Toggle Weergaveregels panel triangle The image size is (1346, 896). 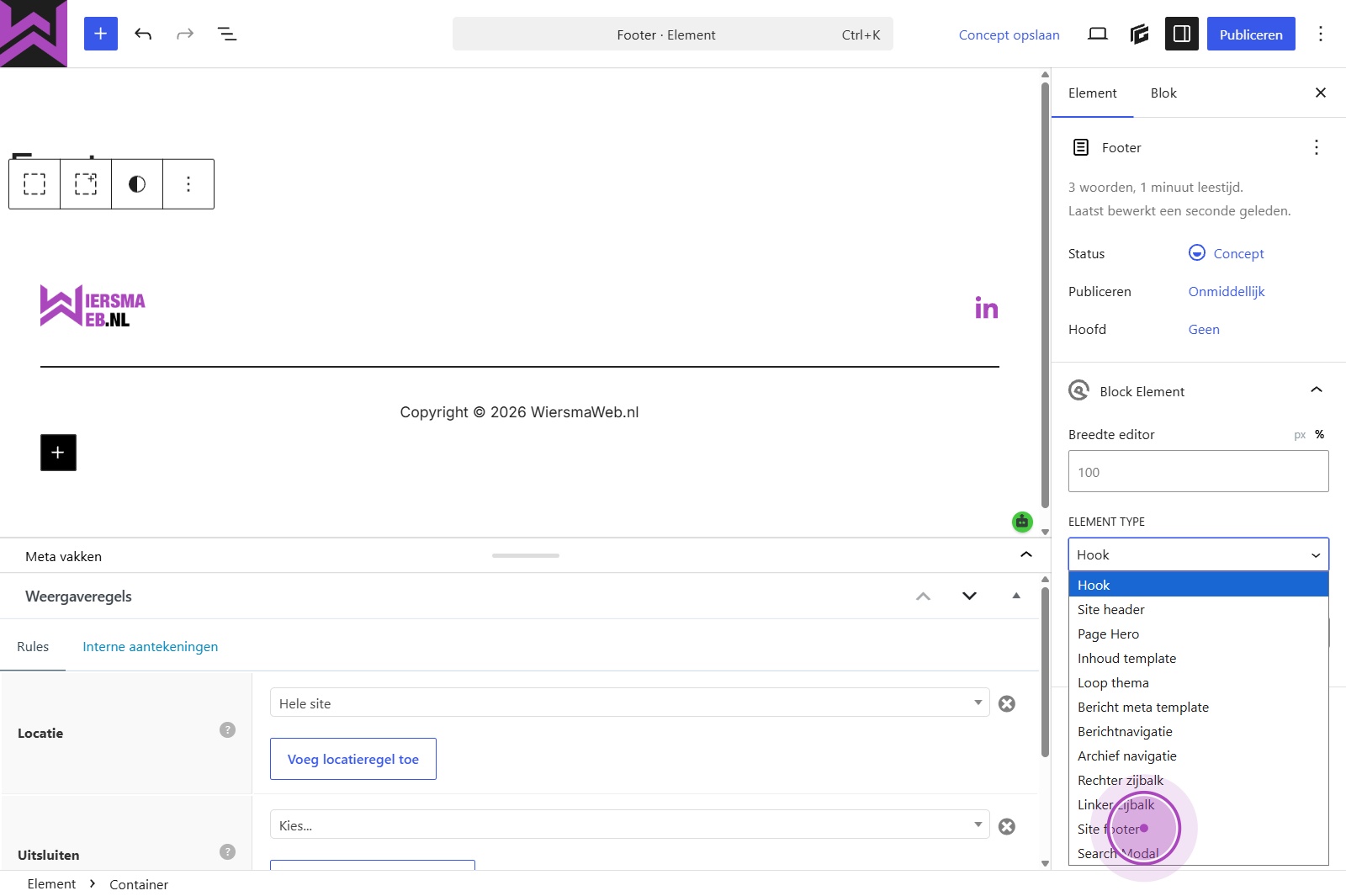(1016, 596)
